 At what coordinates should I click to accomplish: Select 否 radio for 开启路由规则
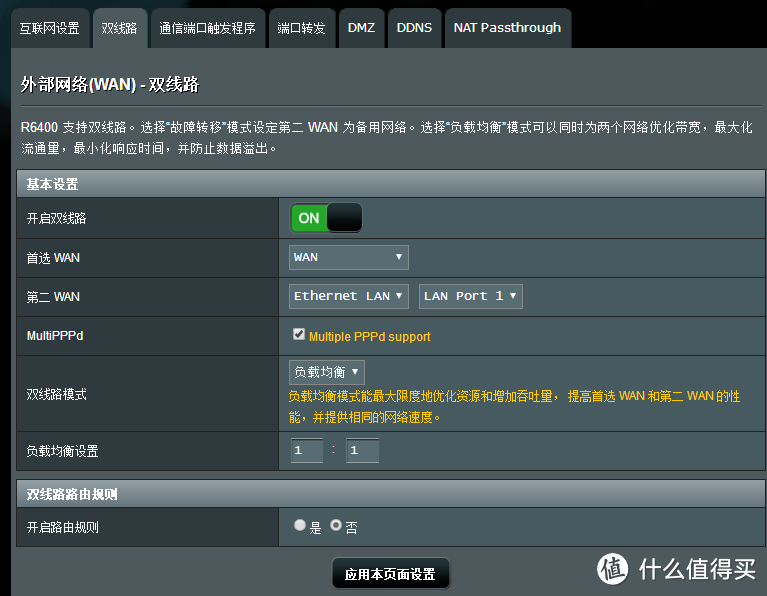tap(336, 525)
